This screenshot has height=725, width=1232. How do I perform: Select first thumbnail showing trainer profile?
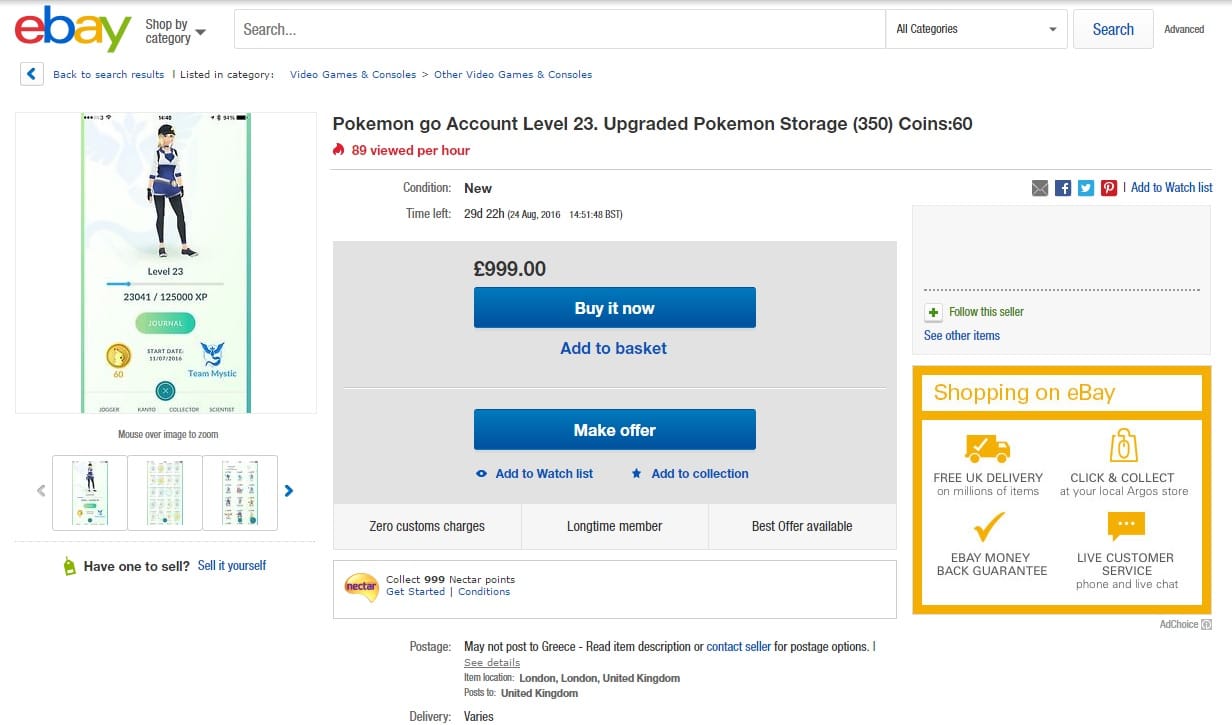click(90, 492)
